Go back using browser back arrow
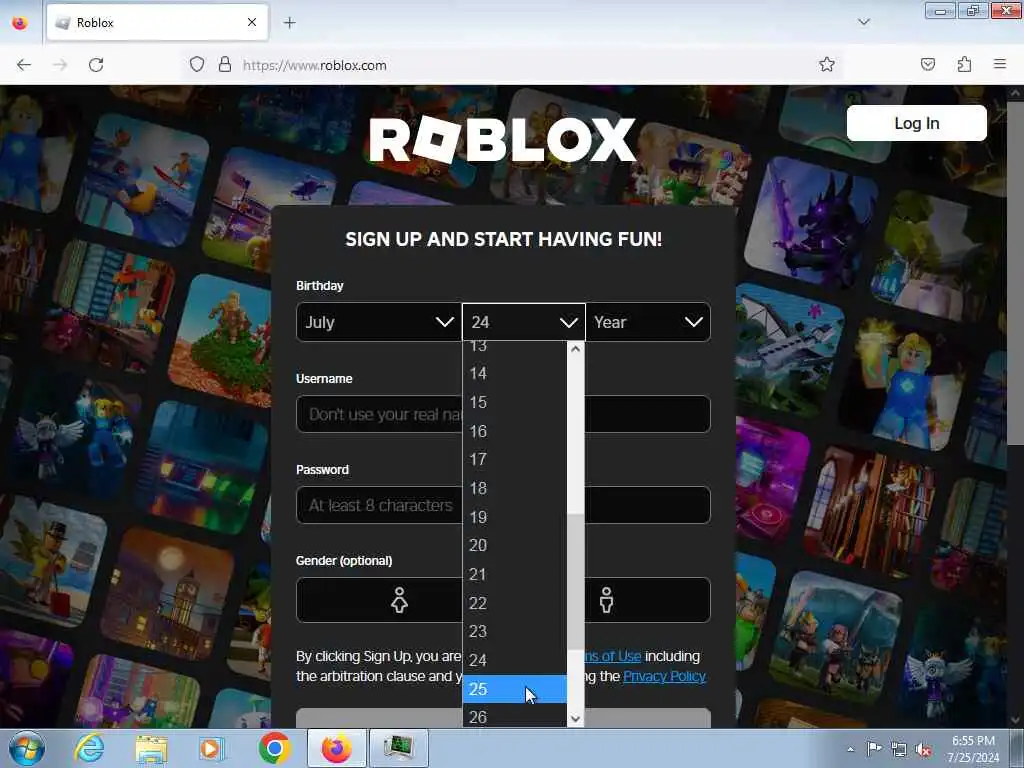Viewport: 1024px width, 768px height. (24, 65)
